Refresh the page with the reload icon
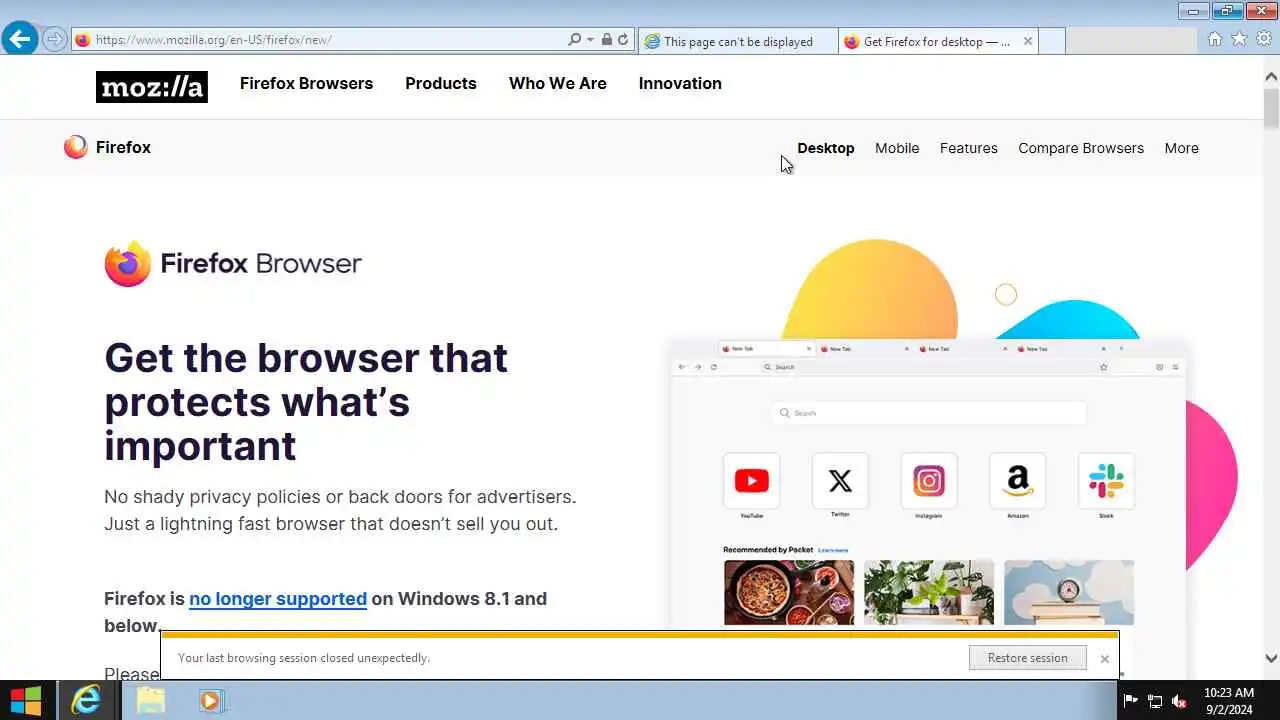Screen dimensions: 1280x720 coord(623,40)
